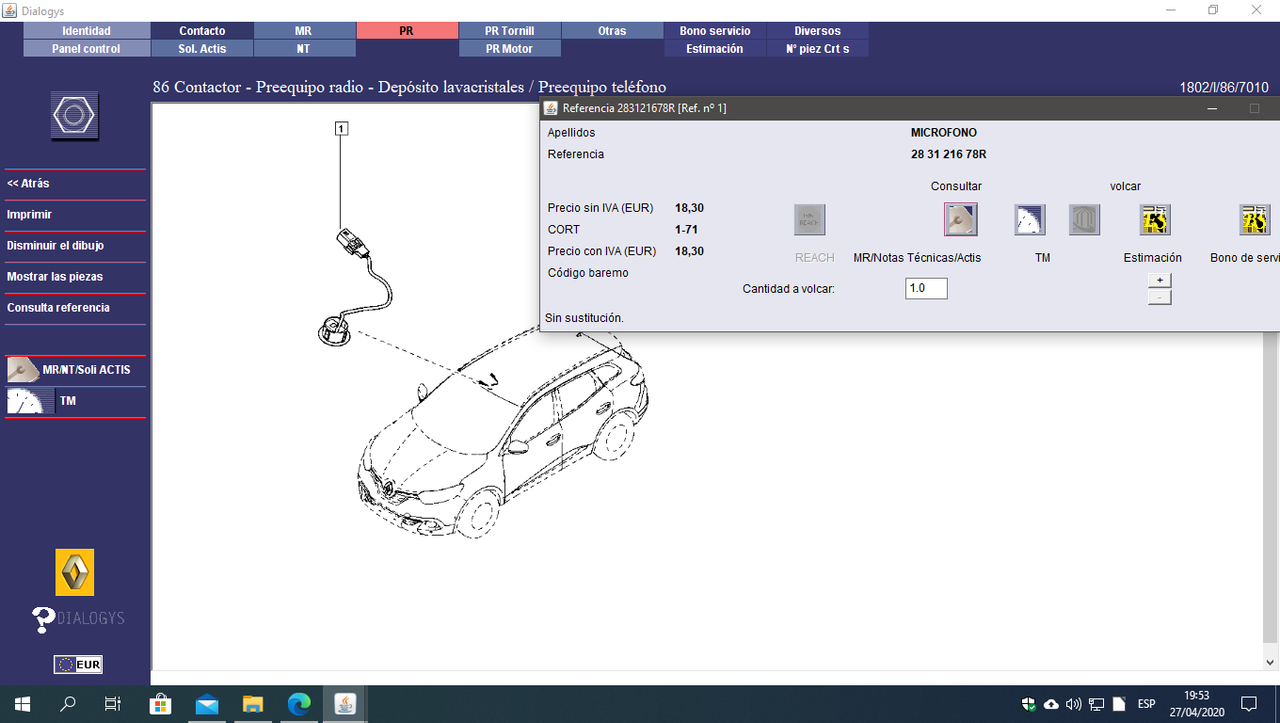Open the Sol. Actis tab
Image resolution: width=1280 pixels, height=723 pixels.
pos(203,48)
